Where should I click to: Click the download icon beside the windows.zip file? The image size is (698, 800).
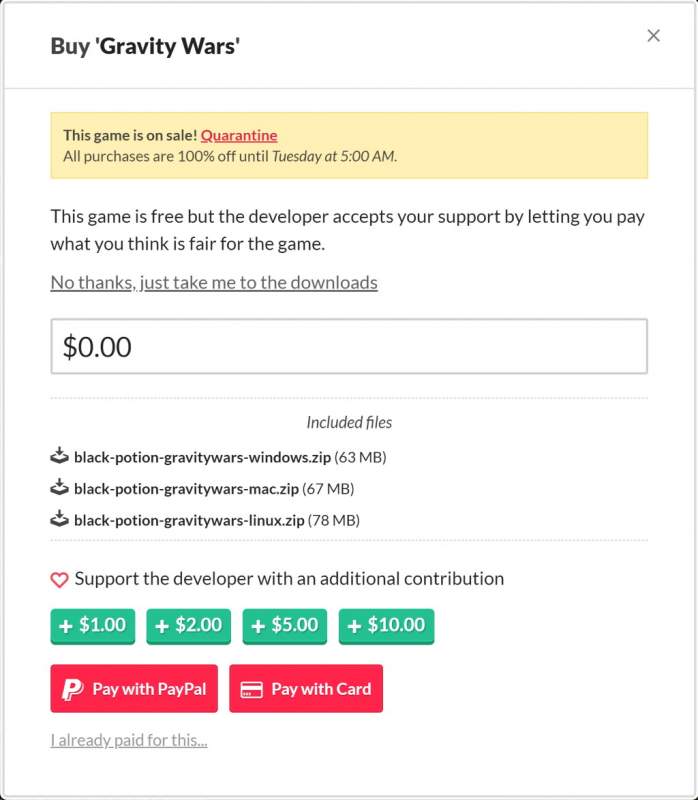pos(59,457)
